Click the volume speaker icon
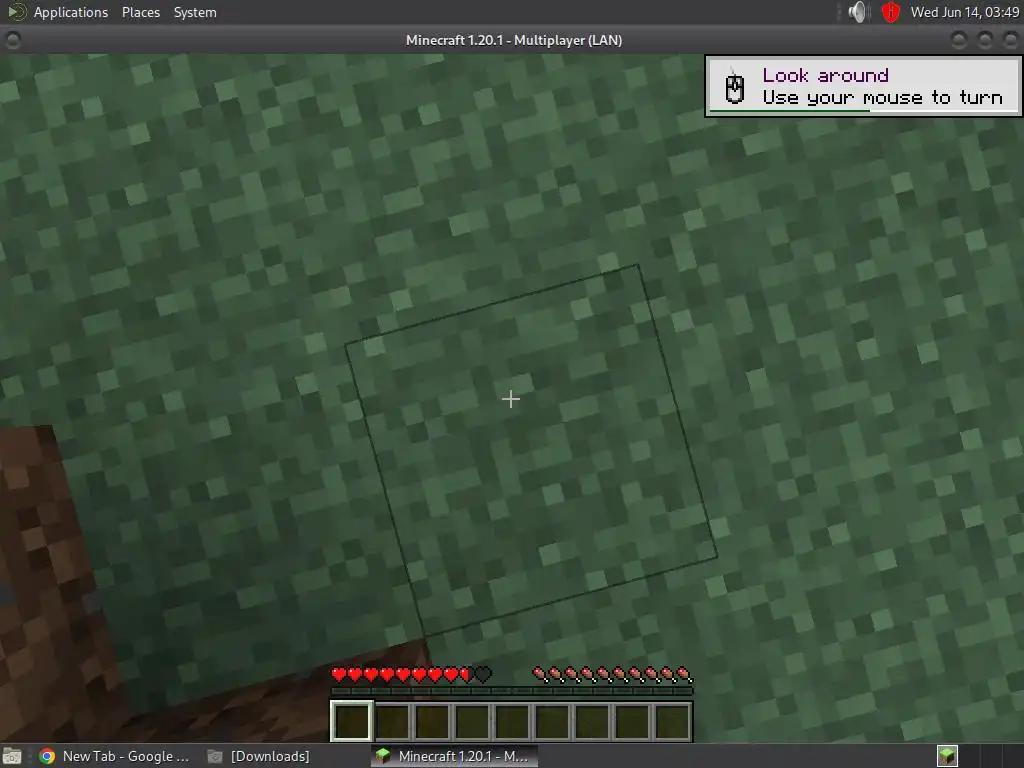The width and height of the screenshot is (1024, 768). 857,12
